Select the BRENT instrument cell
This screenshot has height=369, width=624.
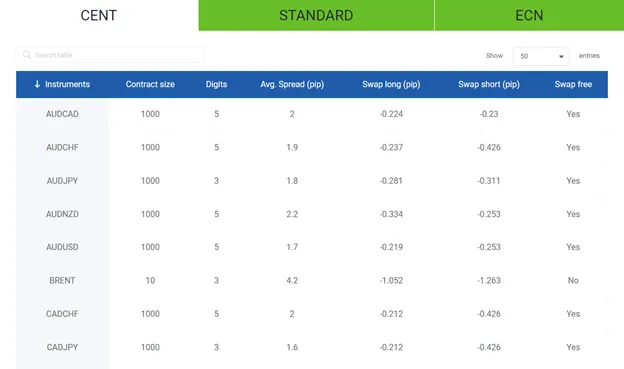(x=62, y=281)
